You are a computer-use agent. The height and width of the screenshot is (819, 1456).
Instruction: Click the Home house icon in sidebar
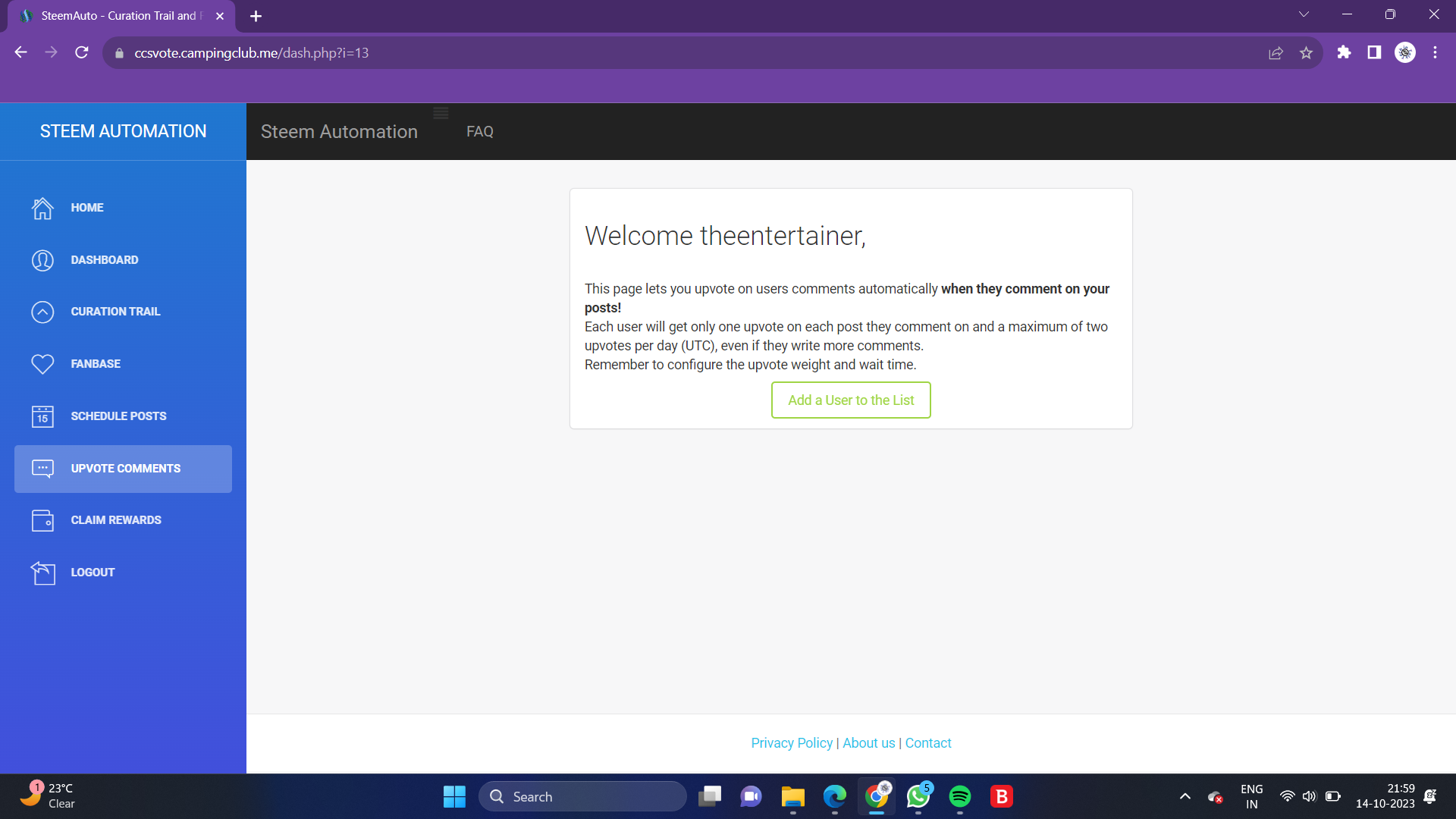tap(42, 208)
